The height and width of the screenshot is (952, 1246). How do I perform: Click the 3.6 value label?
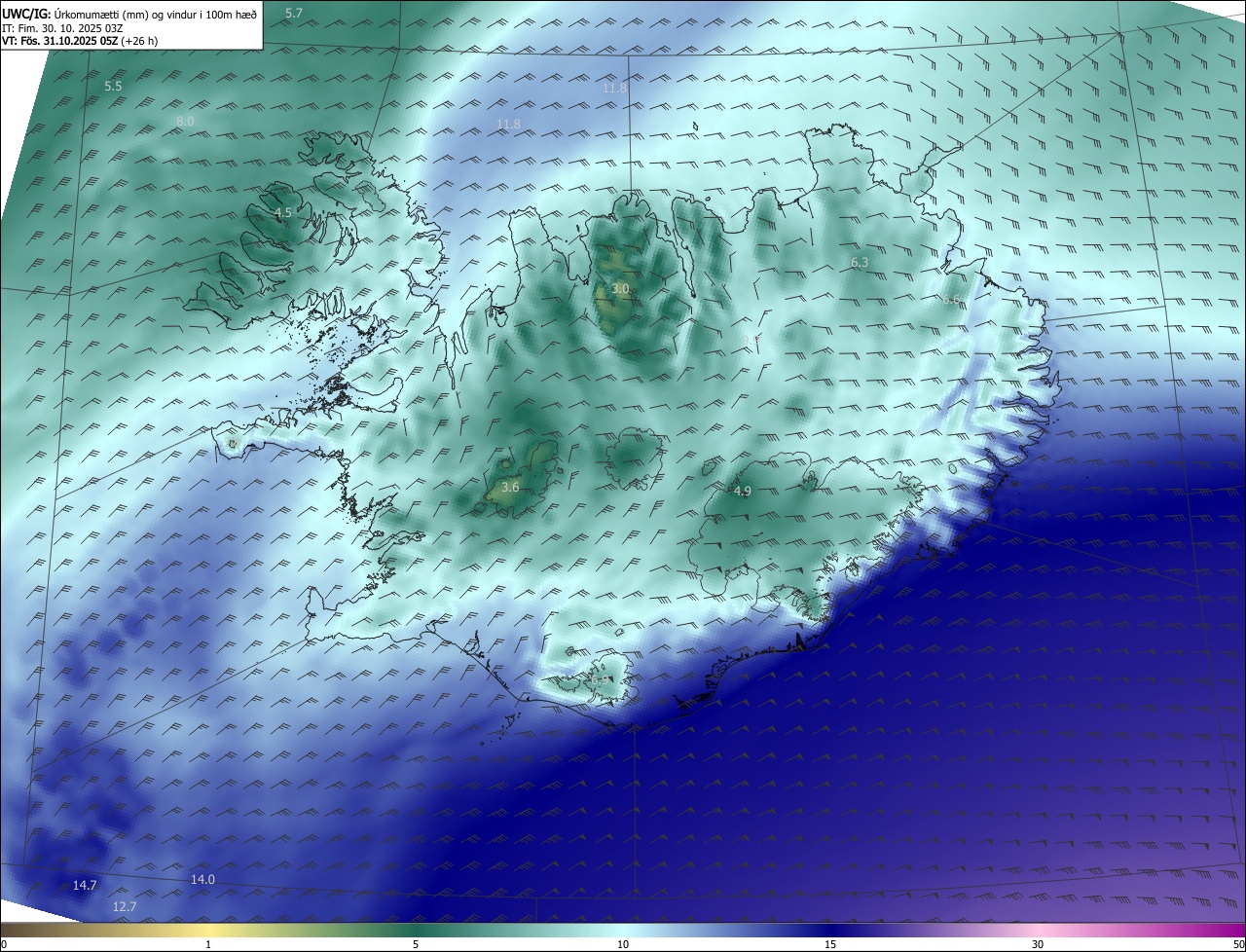[510, 487]
